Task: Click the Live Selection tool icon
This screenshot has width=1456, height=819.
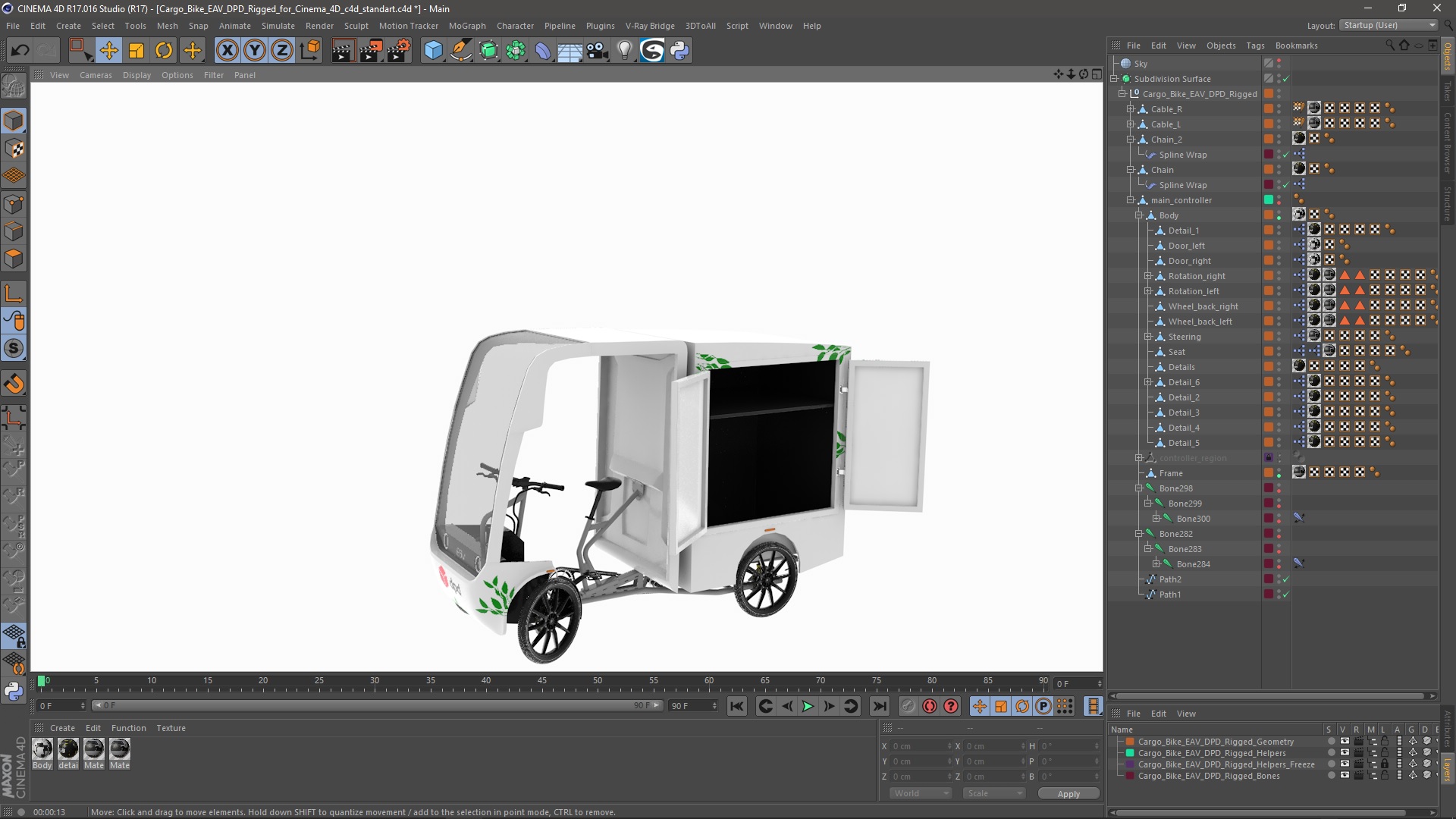Action: click(x=80, y=51)
